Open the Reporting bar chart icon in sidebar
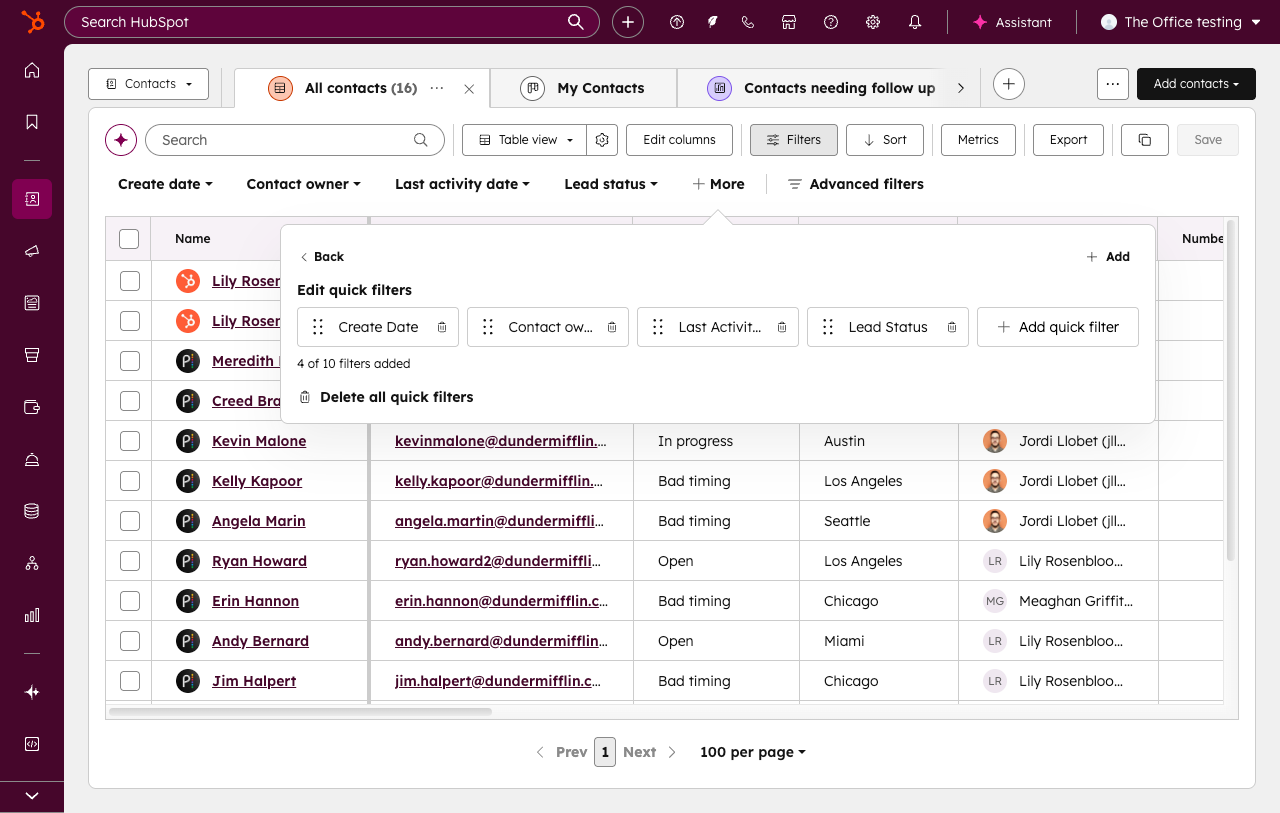 (31, 615)
